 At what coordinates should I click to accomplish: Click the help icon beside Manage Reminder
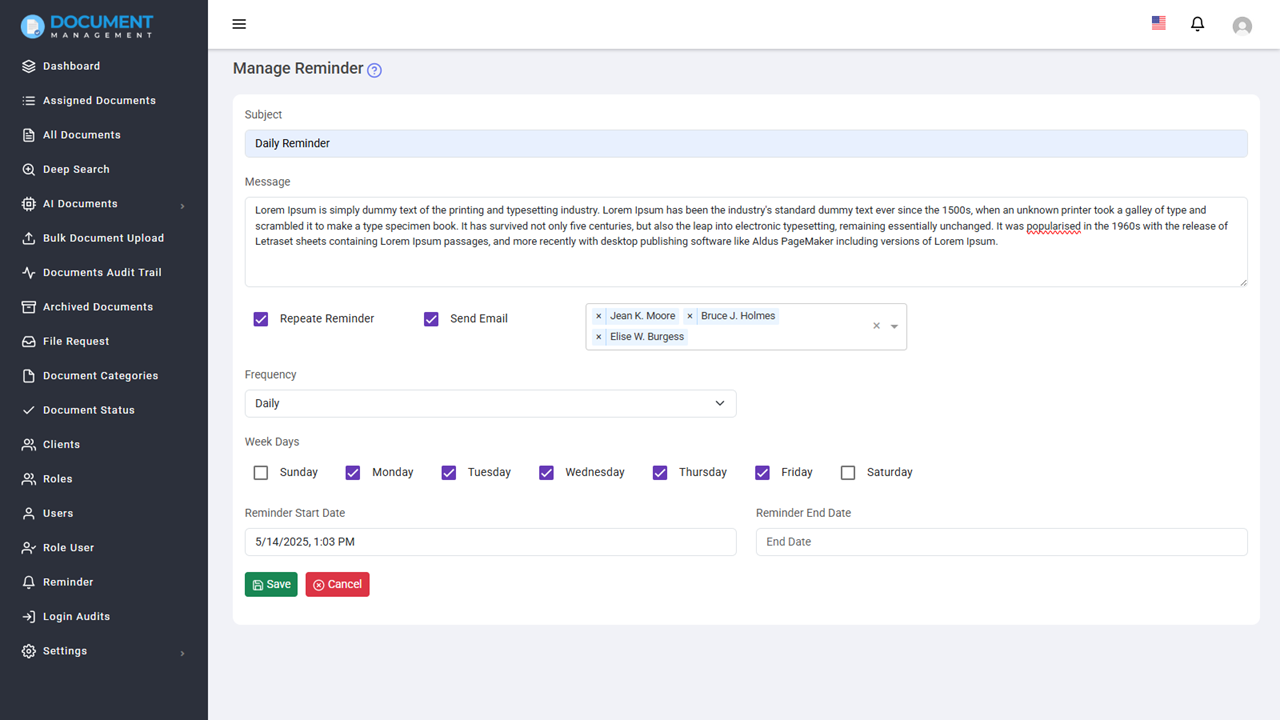pyautogui.click(x=374, y=70)
